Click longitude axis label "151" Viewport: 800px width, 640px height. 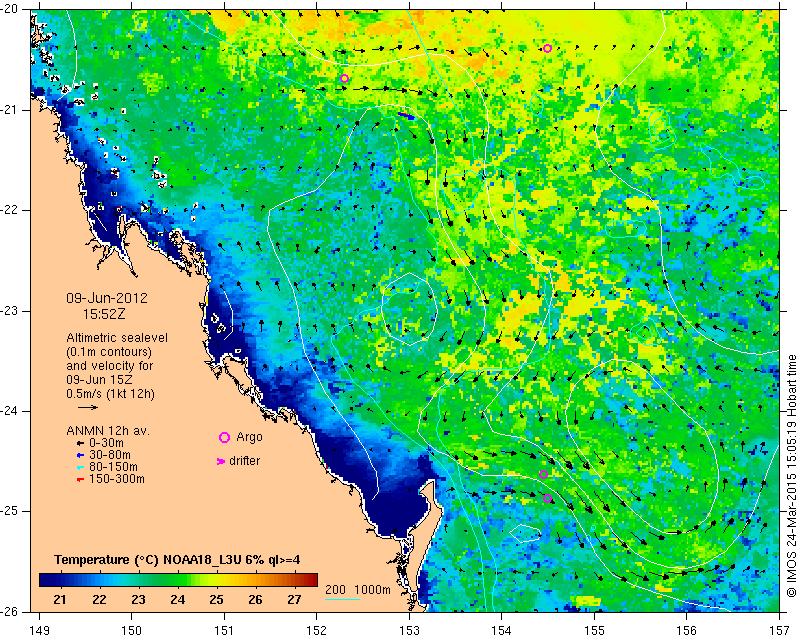(224, 630)
